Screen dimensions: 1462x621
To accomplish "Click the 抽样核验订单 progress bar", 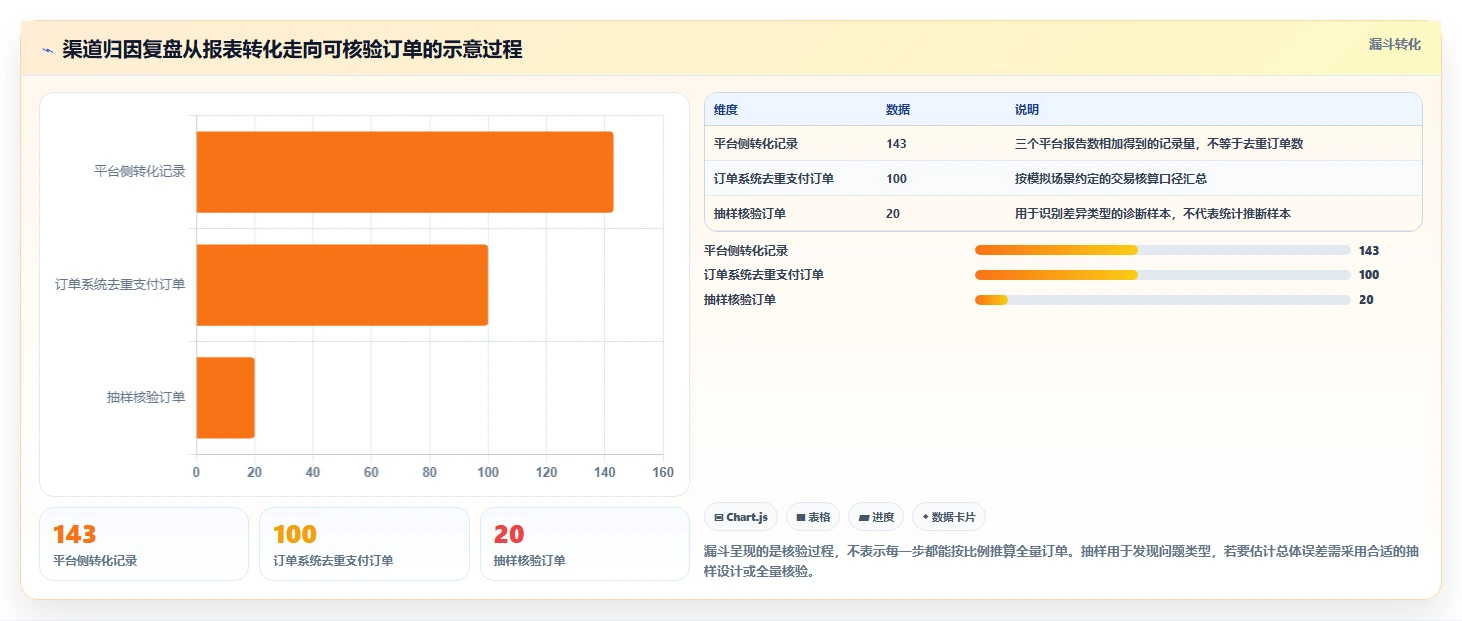I will pyautogui.click(x=1162, y=300).
